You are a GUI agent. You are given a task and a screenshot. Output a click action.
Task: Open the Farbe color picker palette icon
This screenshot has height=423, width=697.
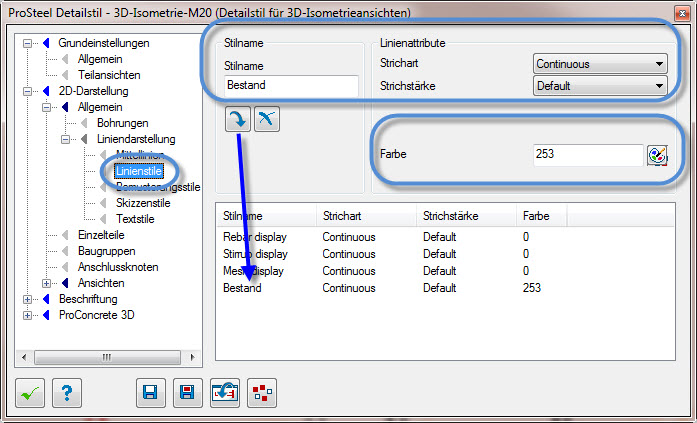[657, 155]
